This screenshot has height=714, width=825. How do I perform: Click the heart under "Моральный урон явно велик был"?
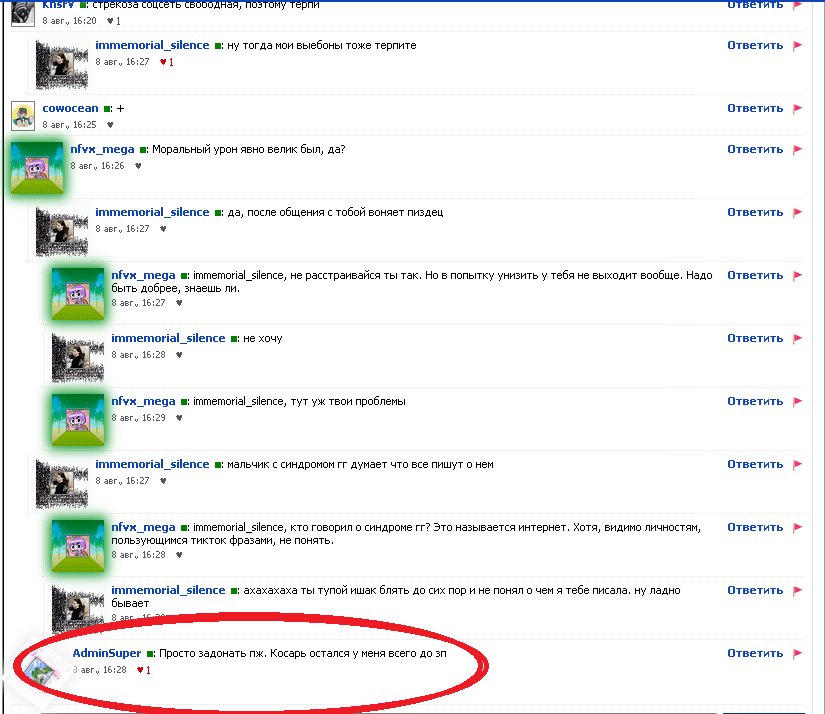(x=138, y=166)
